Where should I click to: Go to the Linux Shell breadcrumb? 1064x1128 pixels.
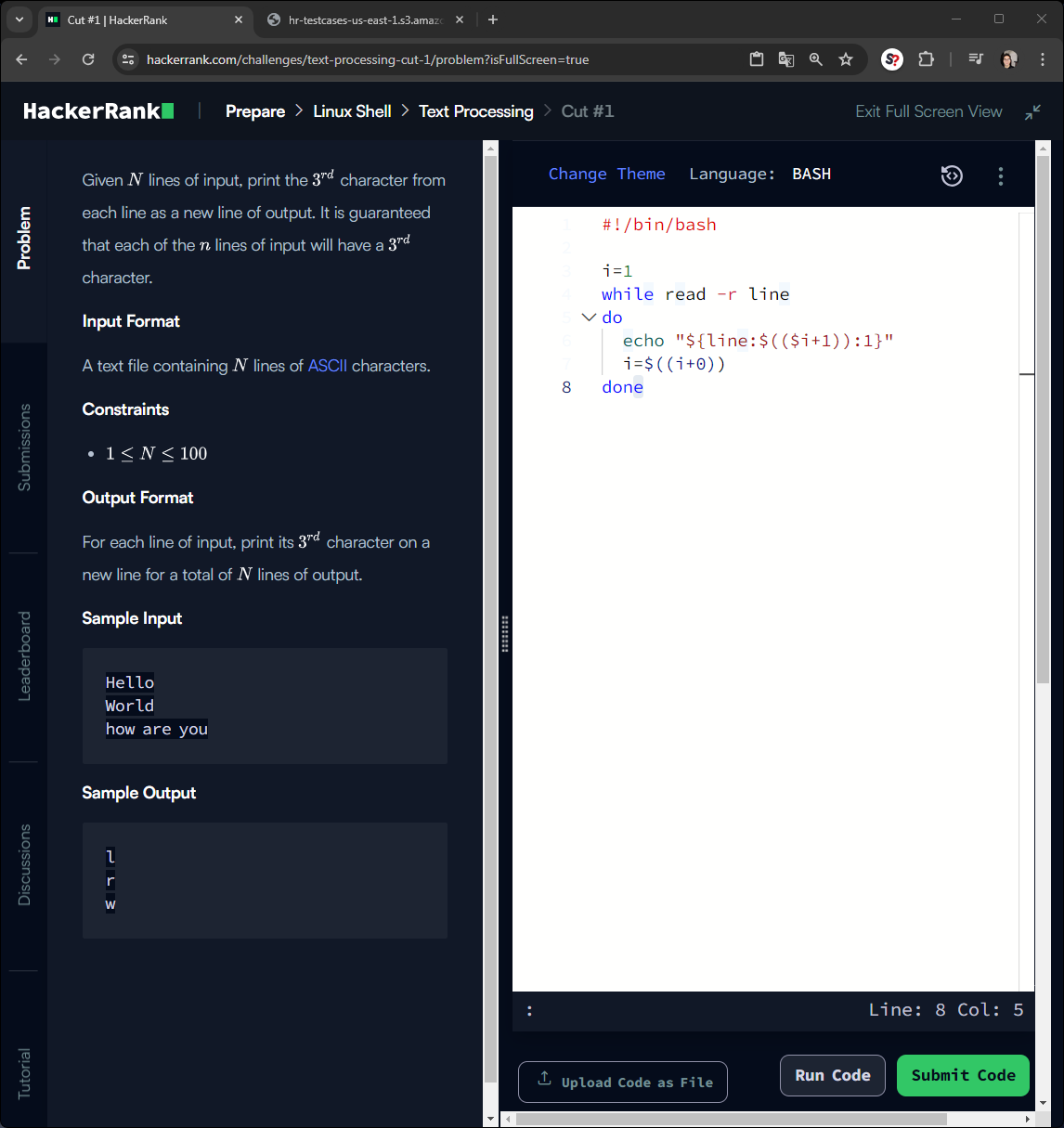(352, 111)
